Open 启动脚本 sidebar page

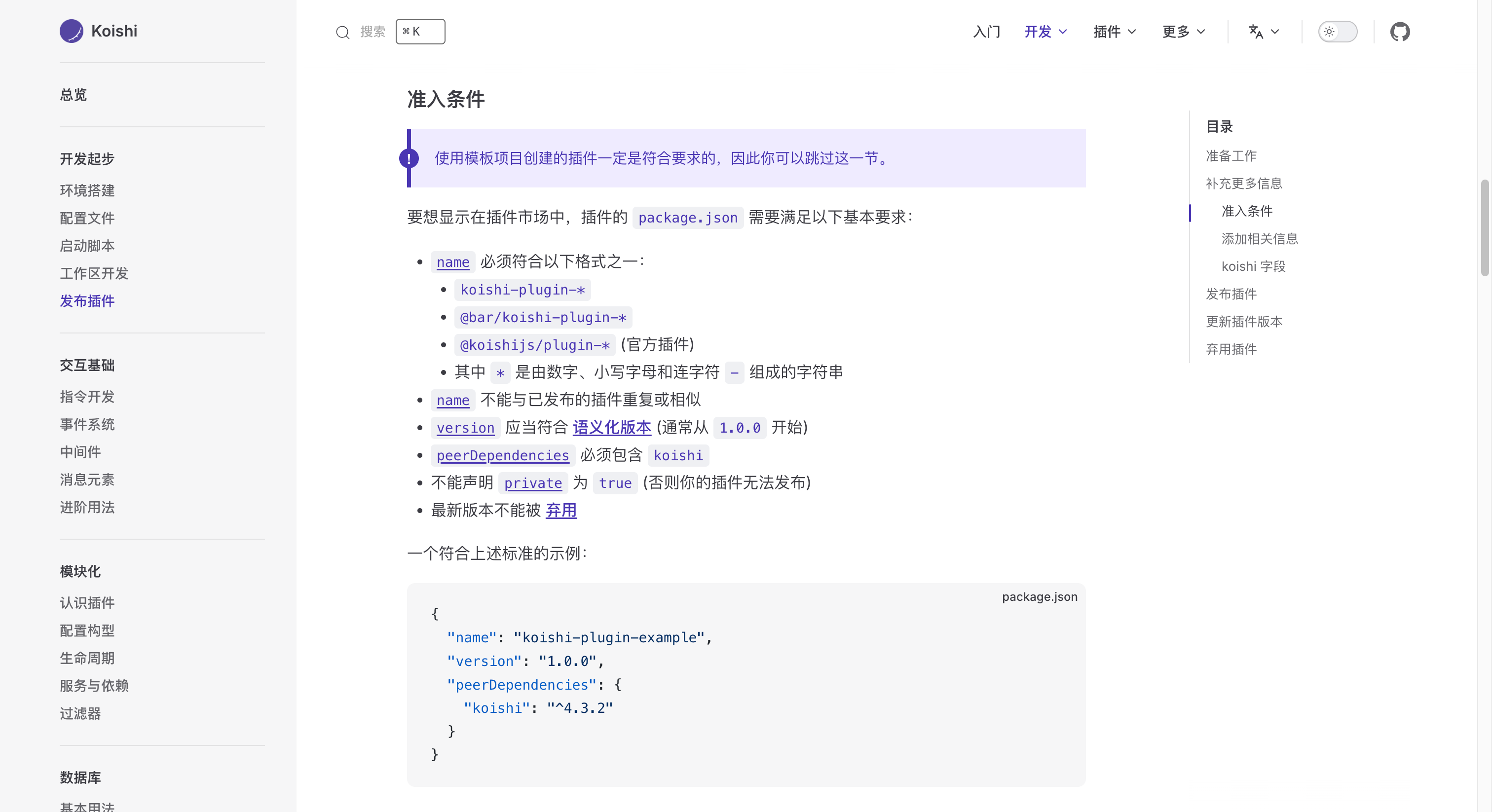point(87,246)
